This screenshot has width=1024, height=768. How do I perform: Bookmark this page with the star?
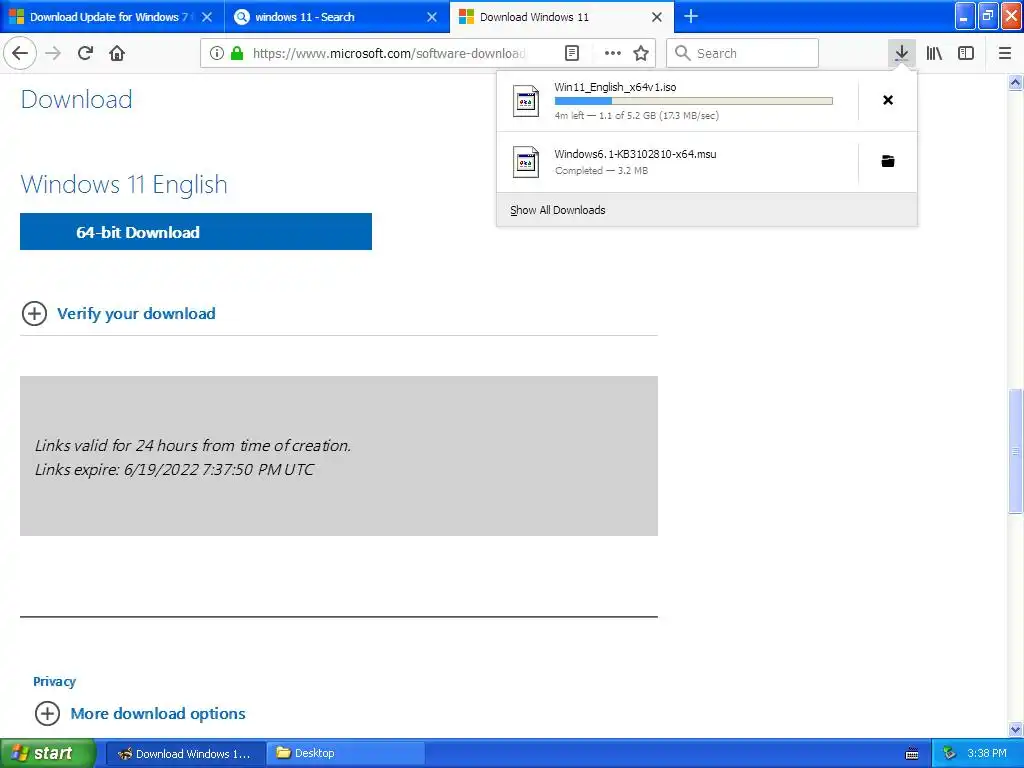641,53
